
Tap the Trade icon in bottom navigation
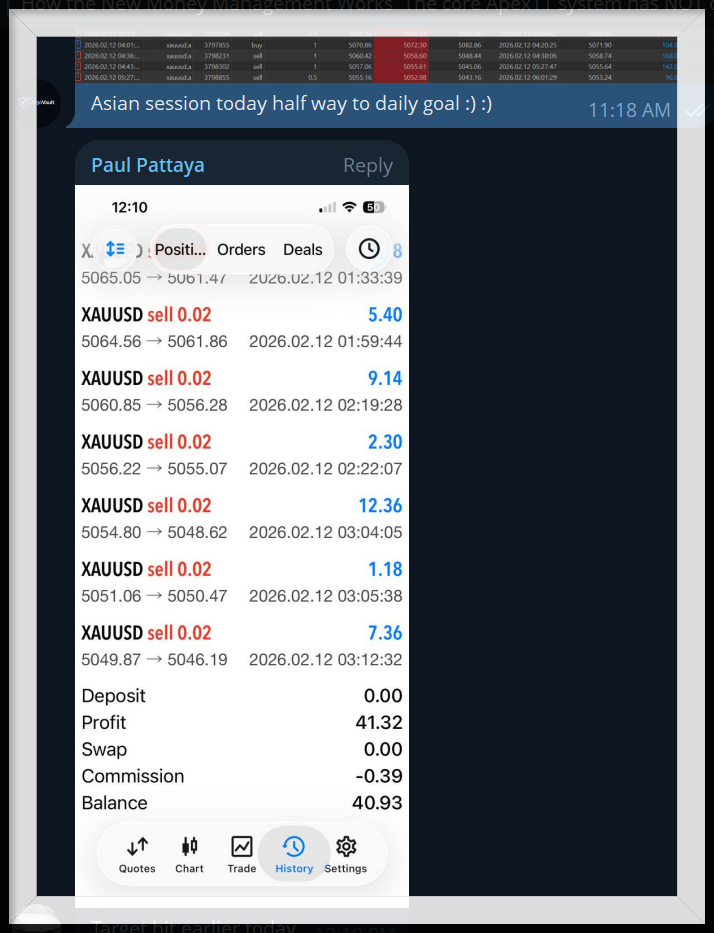[x=242, y=855]
